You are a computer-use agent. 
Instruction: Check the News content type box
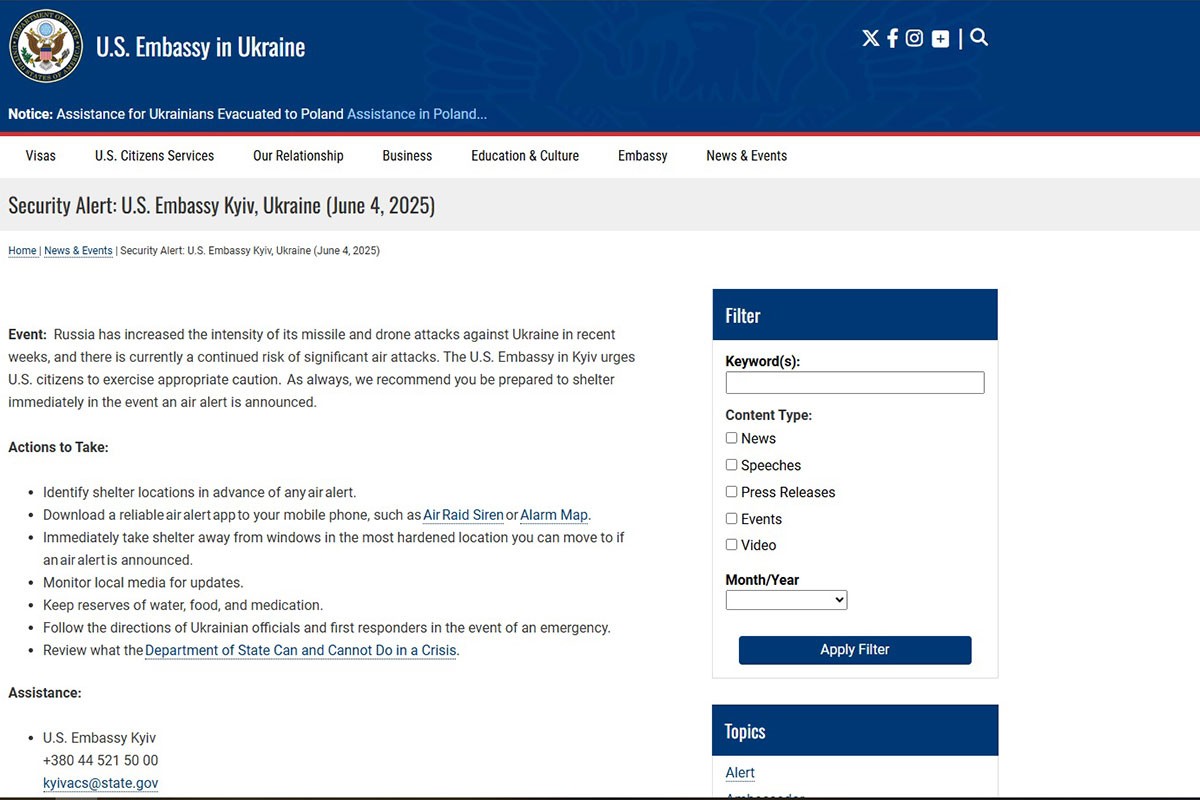click(731, 438)
